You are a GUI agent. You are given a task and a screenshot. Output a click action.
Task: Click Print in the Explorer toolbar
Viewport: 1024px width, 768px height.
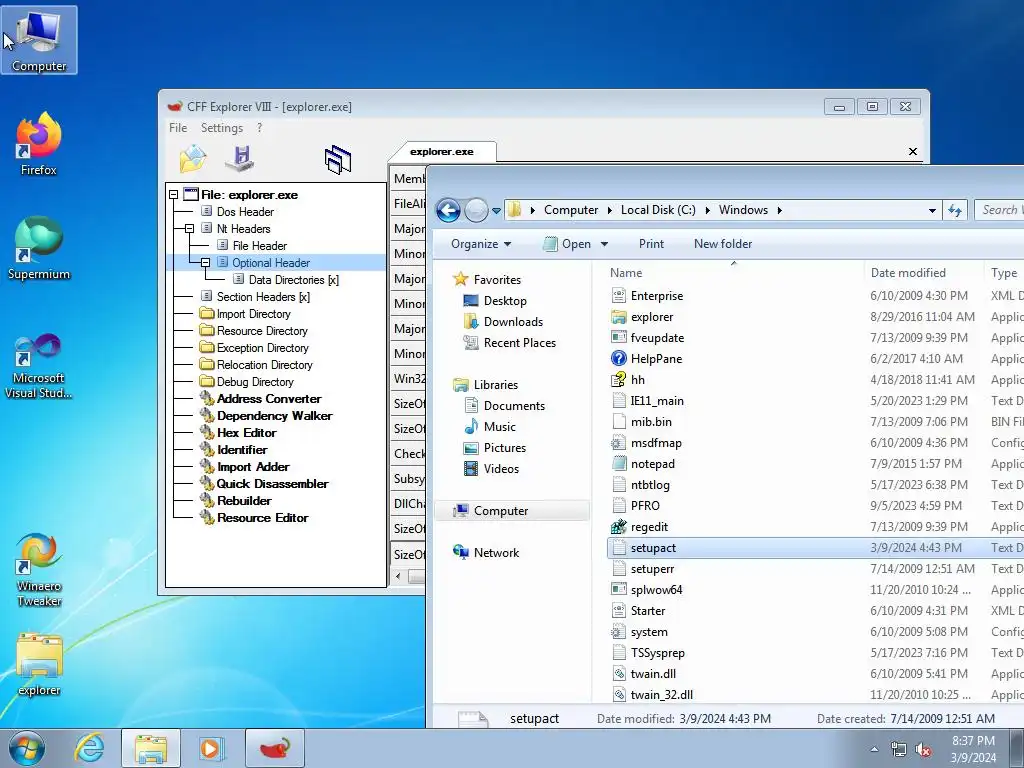[x=651, y=244]
